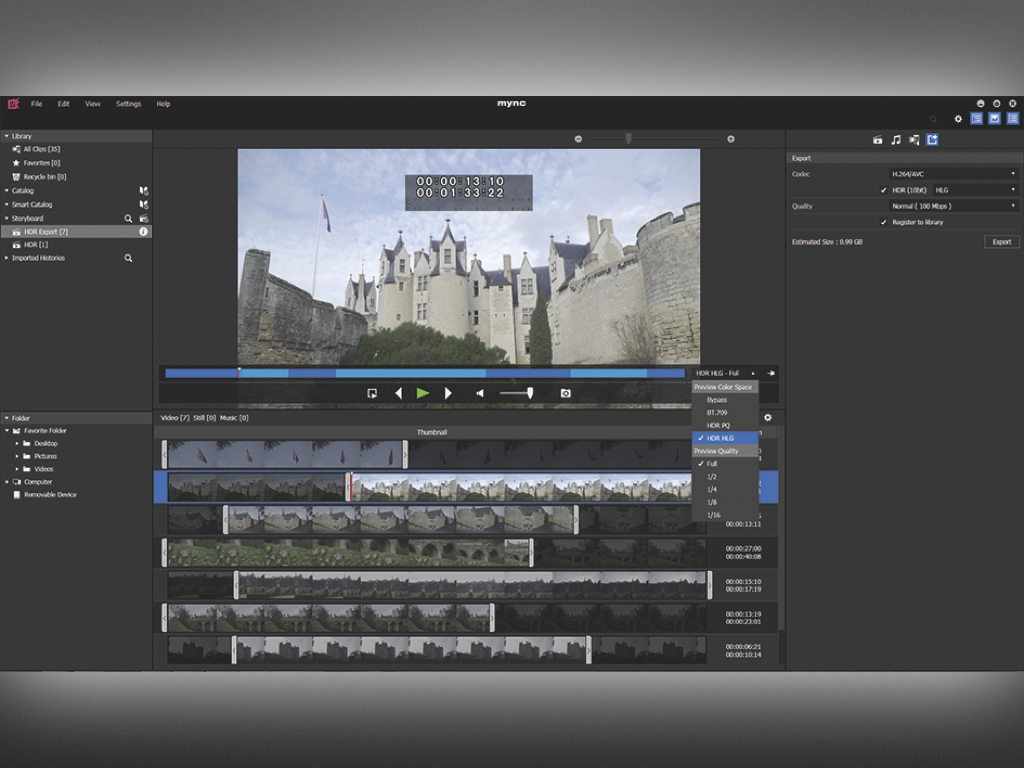Open info icon on HDR Export storyboard
Viewport: 1024px width, 768px height.
tap(144, 232)
